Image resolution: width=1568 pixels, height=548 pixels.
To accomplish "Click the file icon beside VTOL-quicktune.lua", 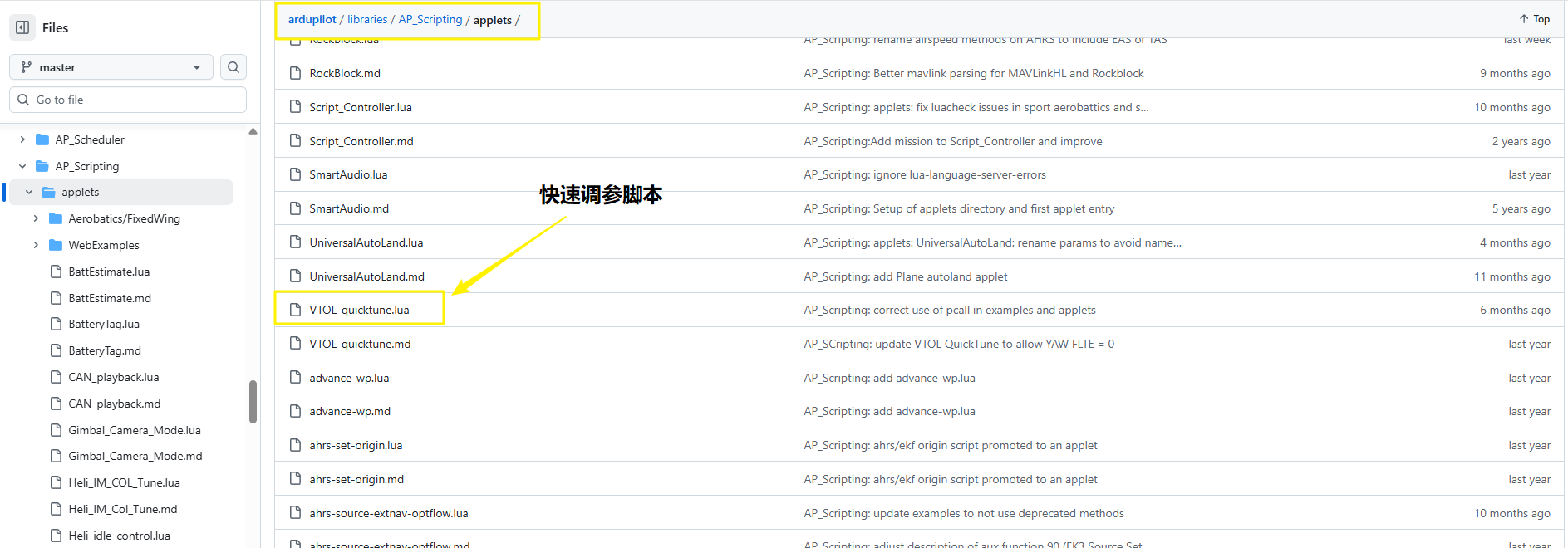I will click(295, 310).
